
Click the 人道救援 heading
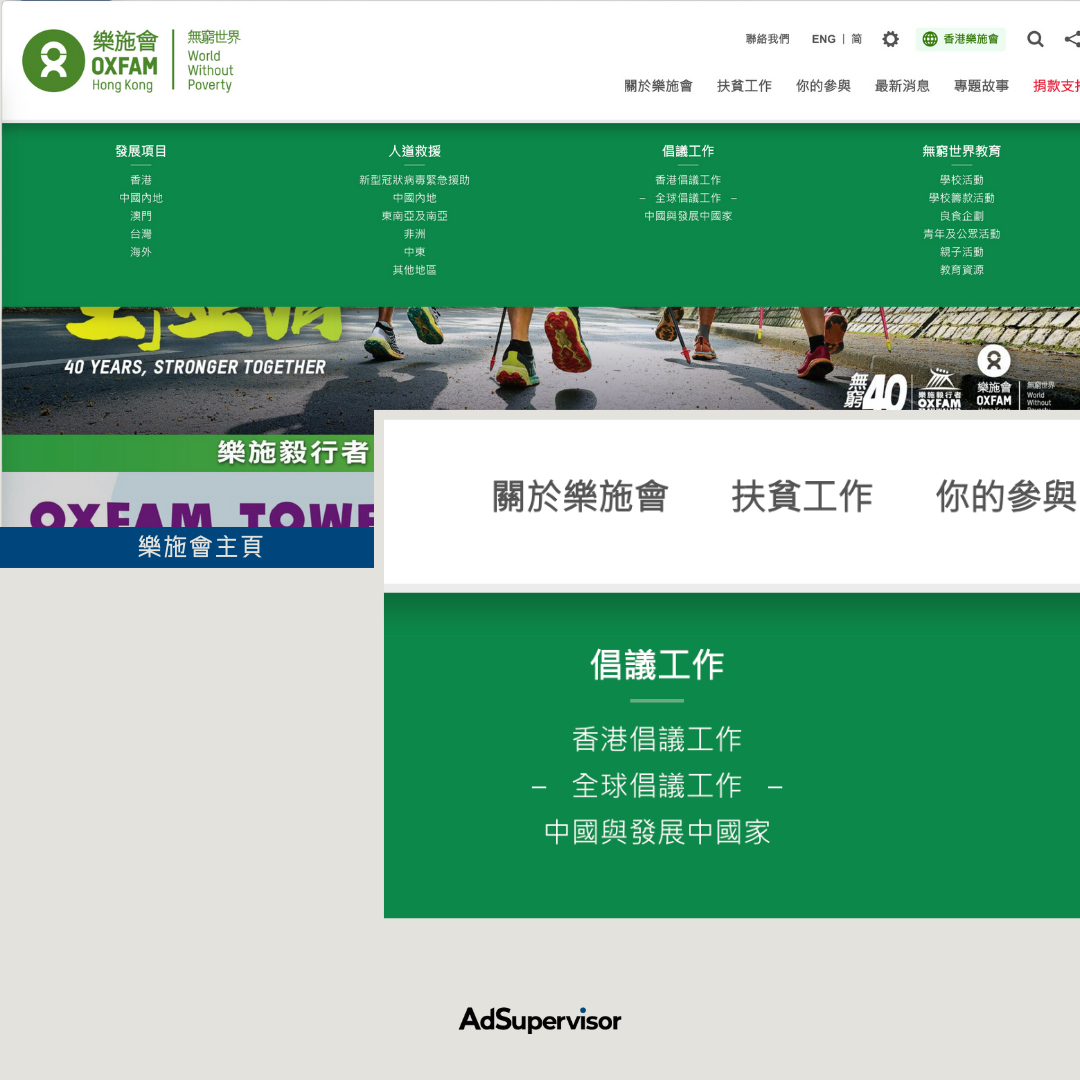click(414, 151)
